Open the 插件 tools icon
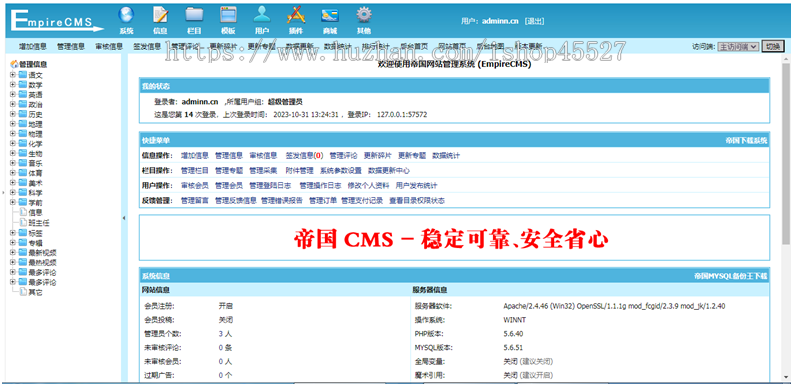 [x=296, y=15]
